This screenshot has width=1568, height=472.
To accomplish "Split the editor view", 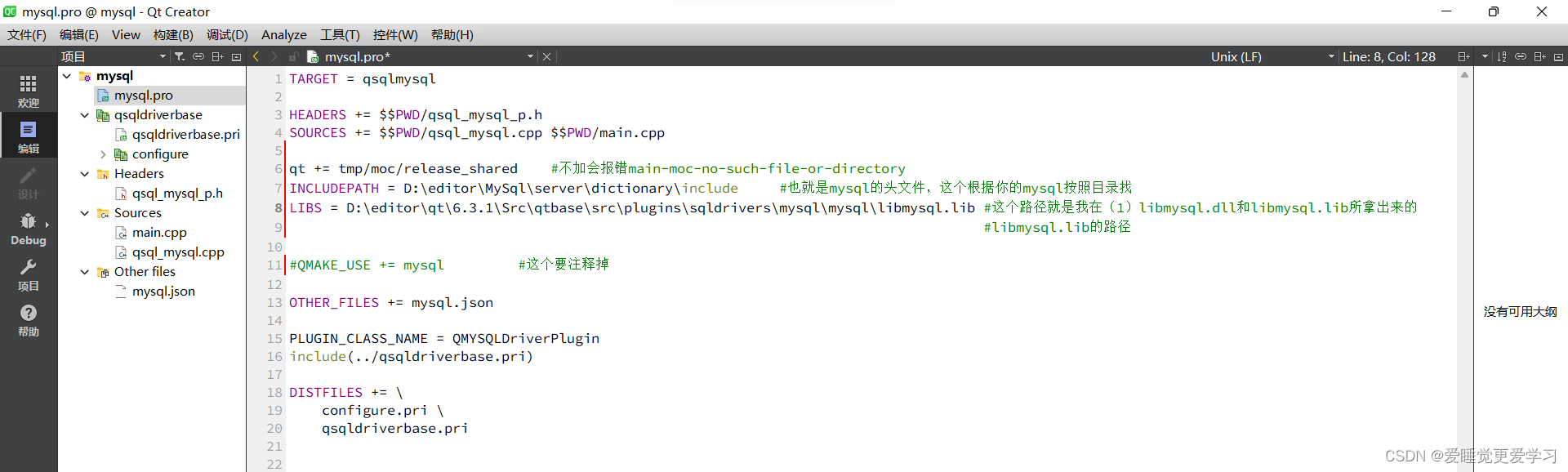I will coord(1463,56).
